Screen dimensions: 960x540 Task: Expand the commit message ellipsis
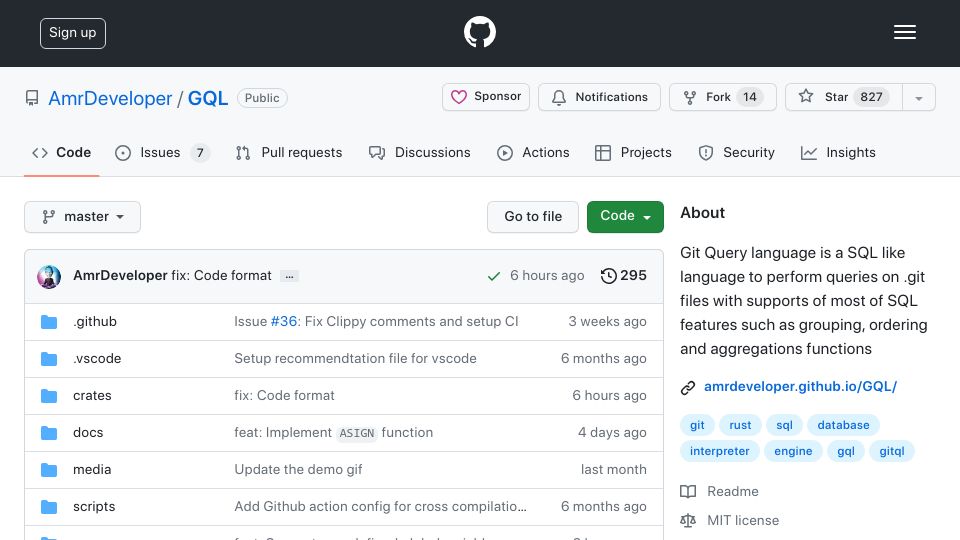pos(289,276)
